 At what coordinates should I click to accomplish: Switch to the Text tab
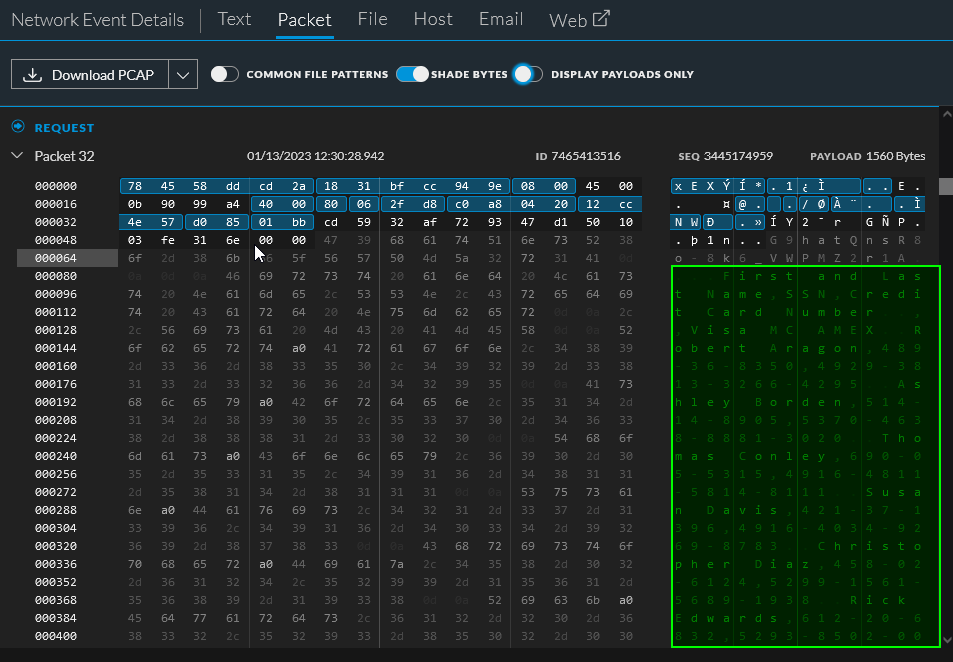[x=234, y=19]
